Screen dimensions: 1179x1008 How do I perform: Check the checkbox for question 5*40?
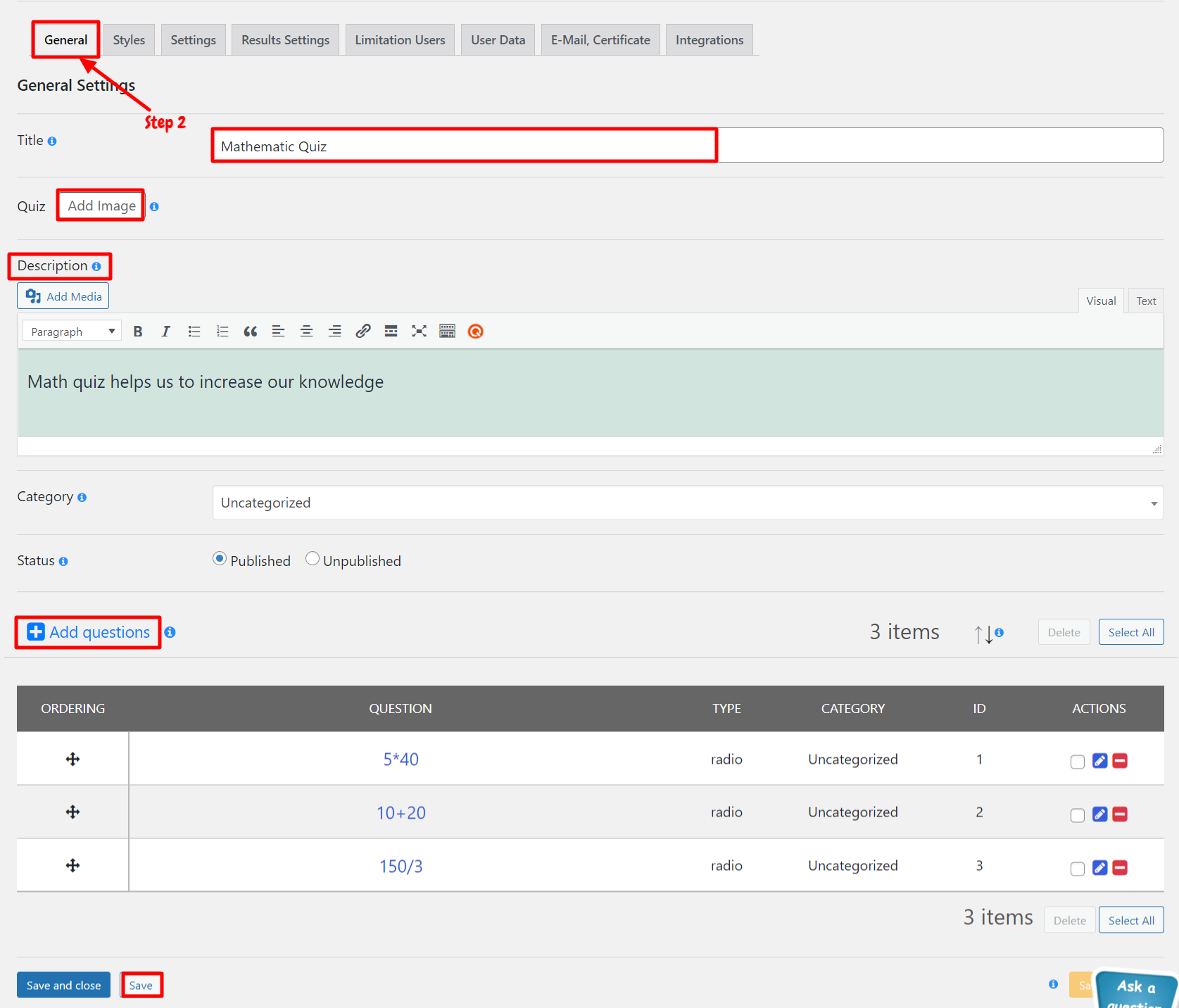click(x=1078, y=762)
